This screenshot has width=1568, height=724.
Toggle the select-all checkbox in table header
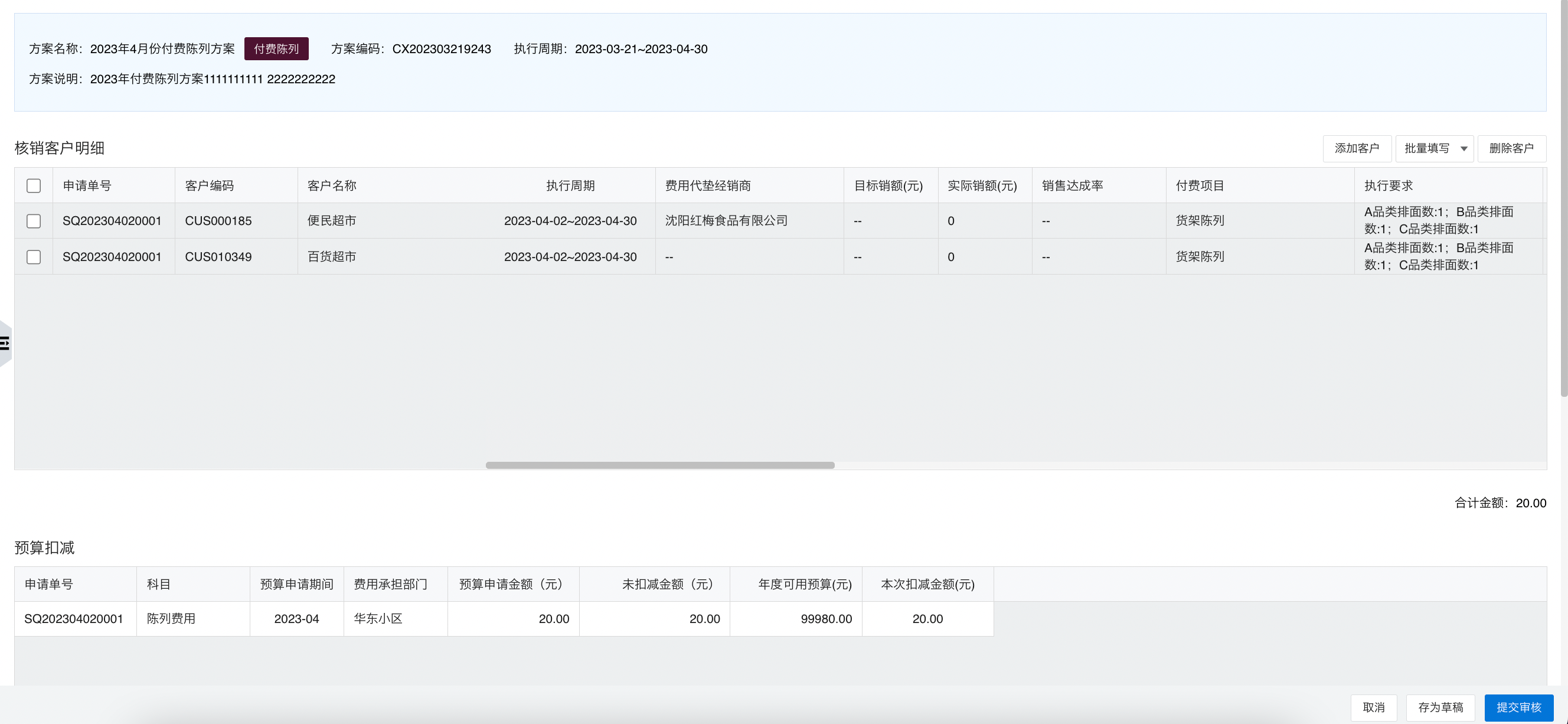34,185
